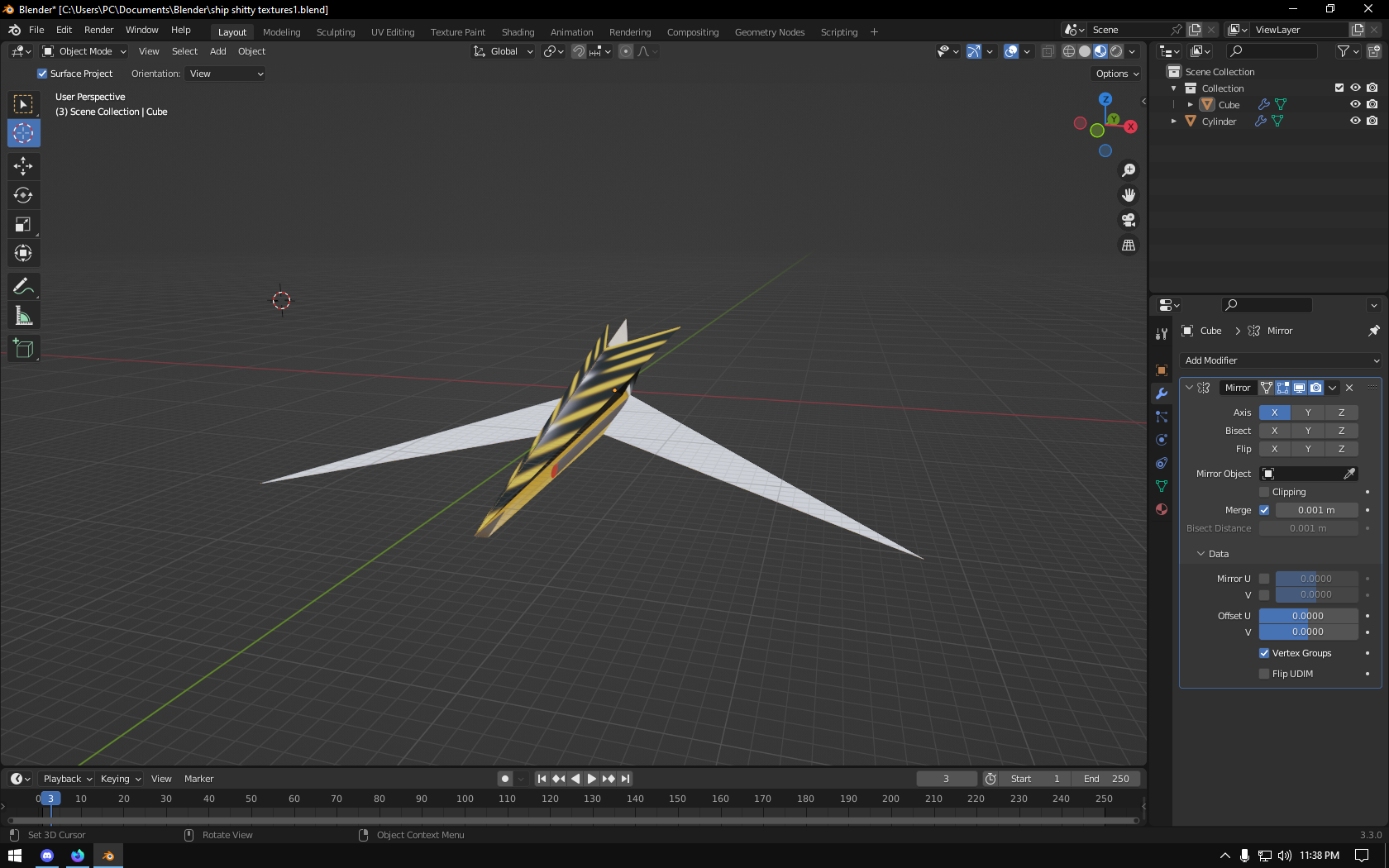Enable the Flip UDIM checkbox

[x=1264, y=674]
